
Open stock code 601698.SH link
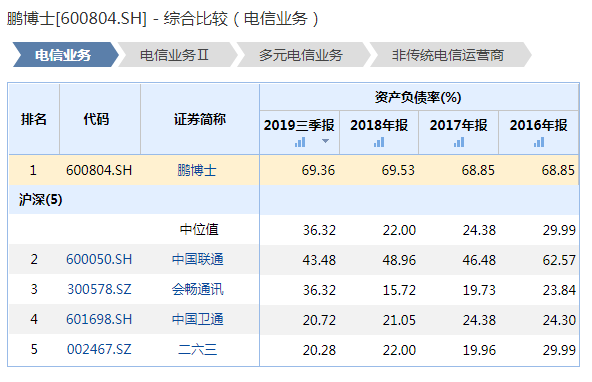coord(99,319)
